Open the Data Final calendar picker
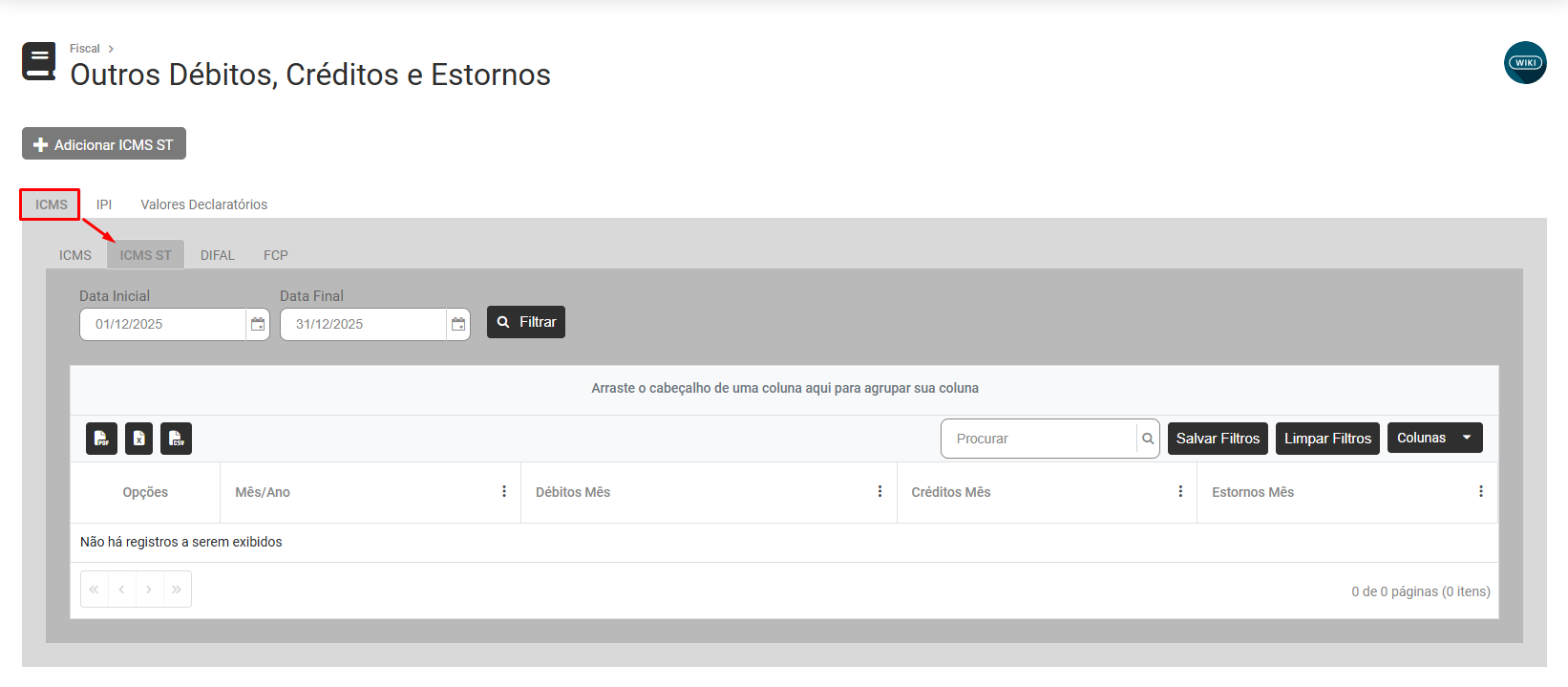1568x687 pixels. coord(458,325)
